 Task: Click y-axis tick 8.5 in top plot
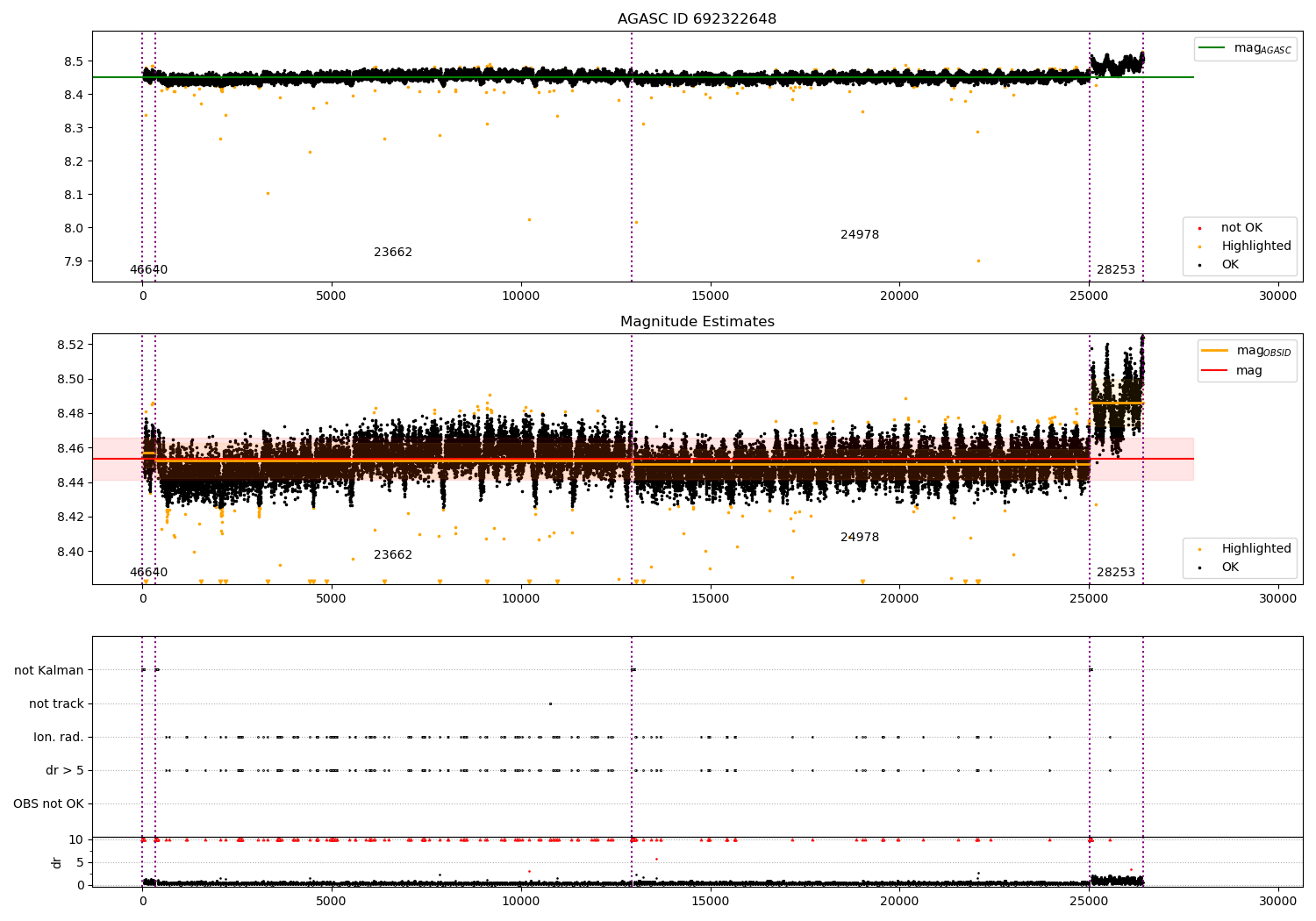[74, 62]
